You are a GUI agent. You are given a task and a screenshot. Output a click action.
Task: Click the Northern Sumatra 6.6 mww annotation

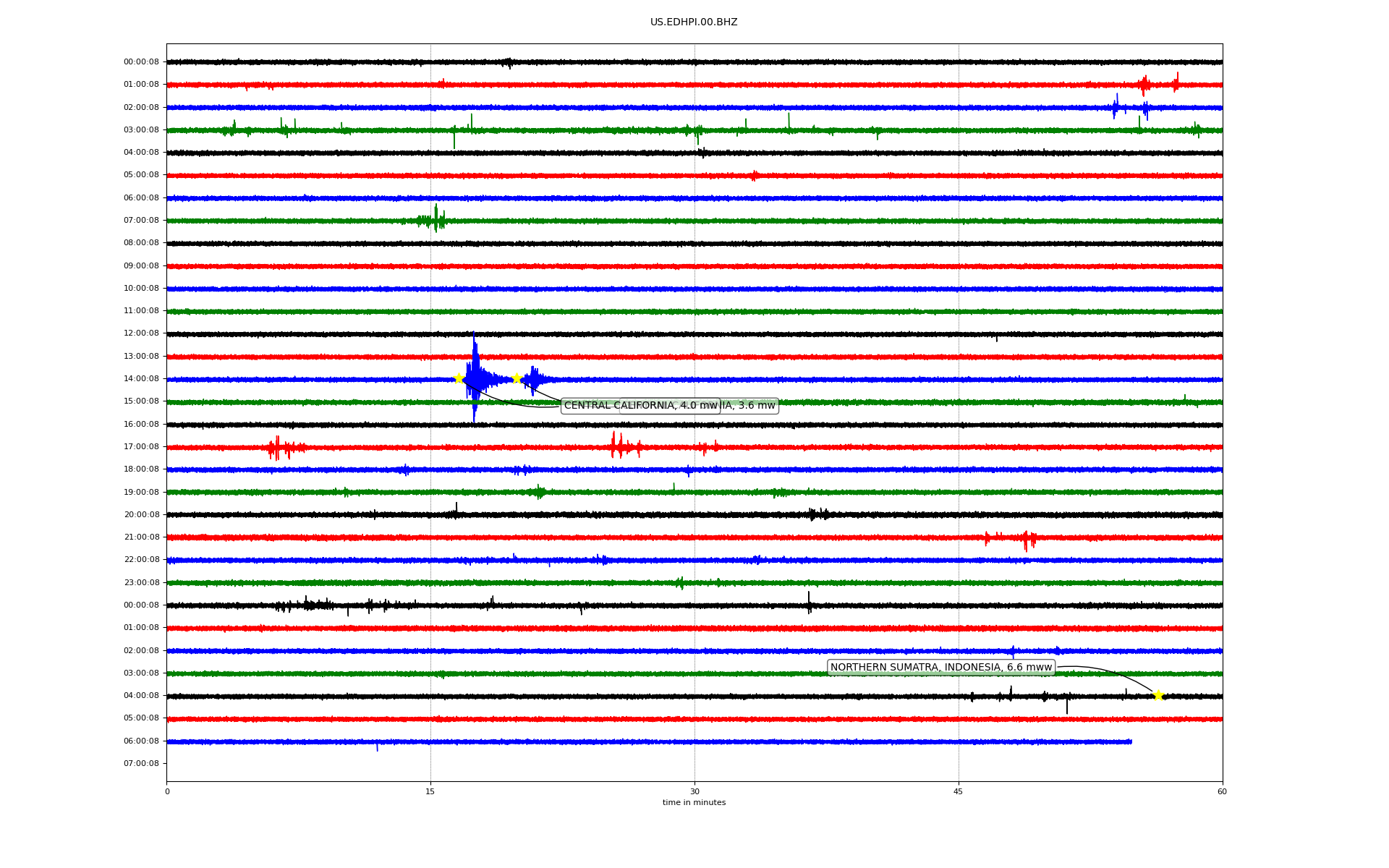point(940,668)
